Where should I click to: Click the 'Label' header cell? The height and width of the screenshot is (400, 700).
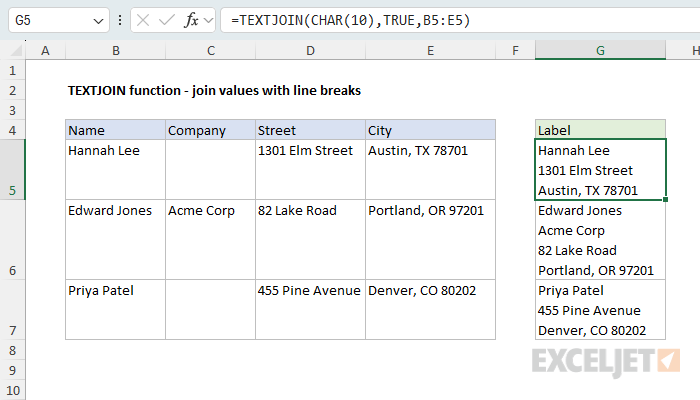pos(600,130)
